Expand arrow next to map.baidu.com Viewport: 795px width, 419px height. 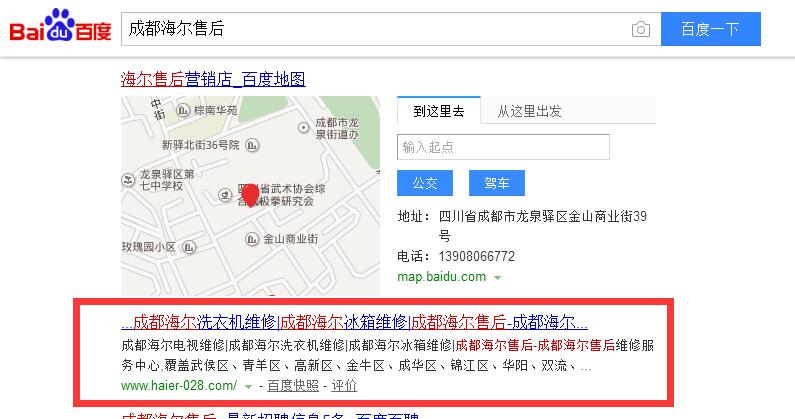click(x=498, y=277)
